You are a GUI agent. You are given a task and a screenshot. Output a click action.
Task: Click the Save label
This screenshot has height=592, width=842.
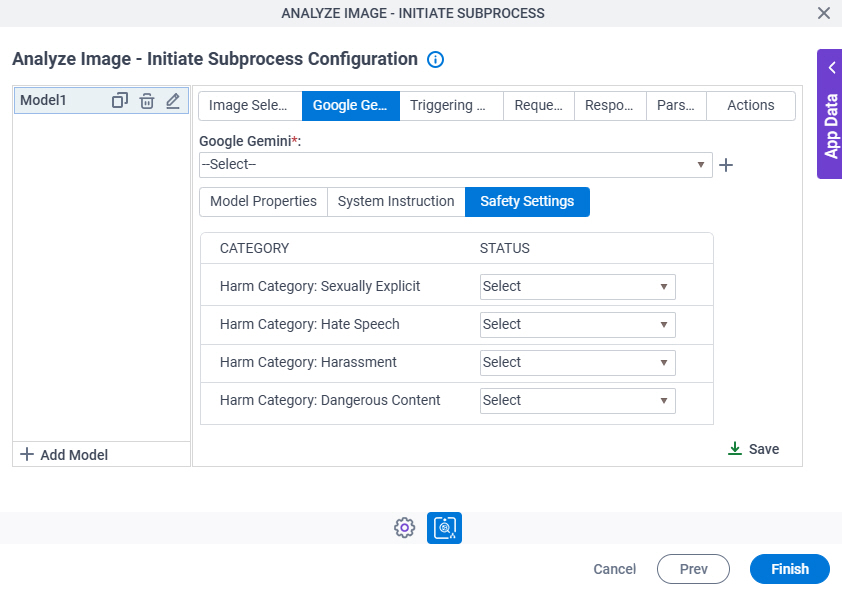pos(764,449)
